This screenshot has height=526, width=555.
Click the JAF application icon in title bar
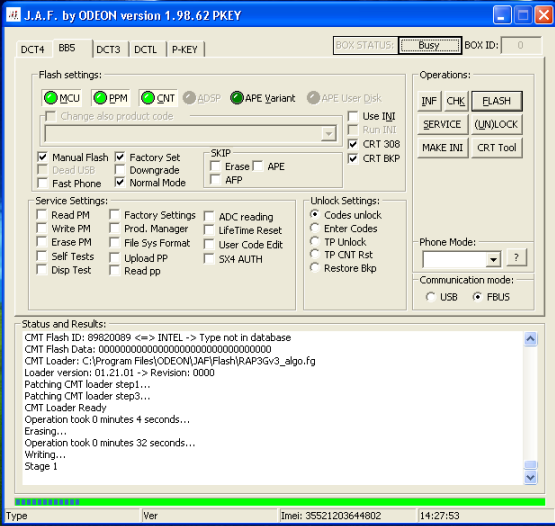click(13, 15)
